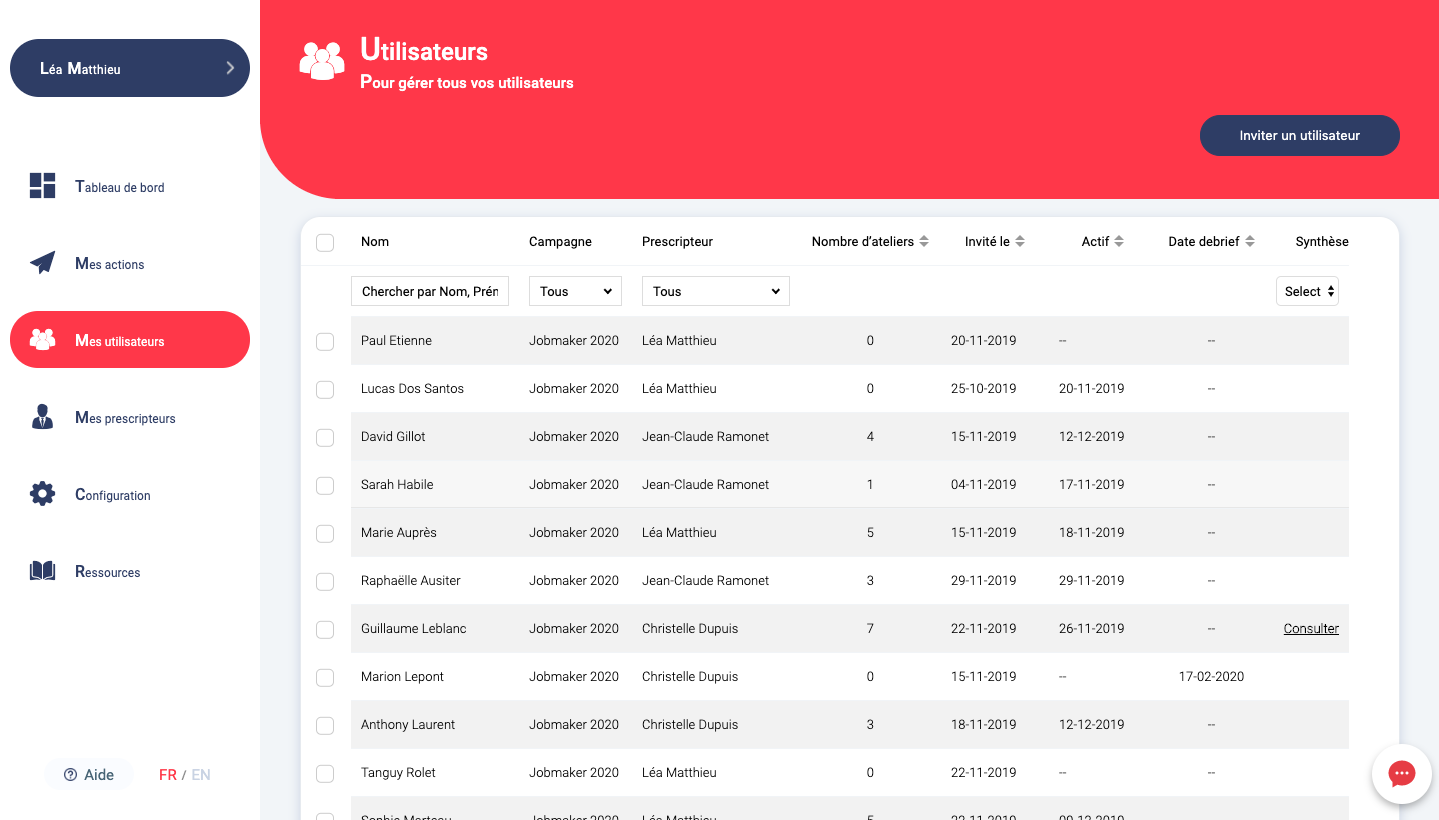Image resolution: width=1439 pixels, height=820 pixels.
Task: Click the Ressources open book icon
Action: (x=42, y=571)
